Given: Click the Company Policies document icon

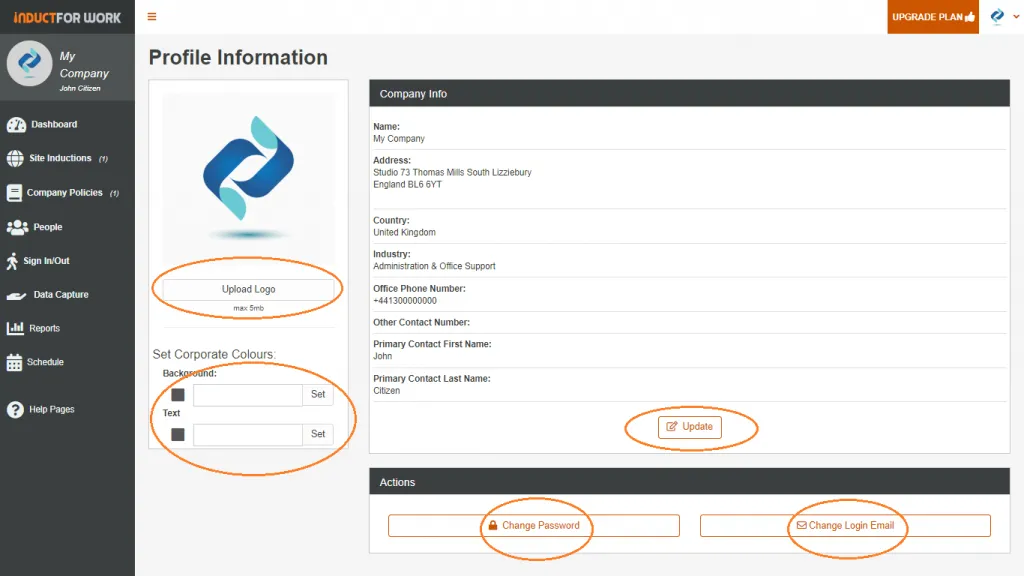Looking at the screenshot, I should [x=14, y=193].
